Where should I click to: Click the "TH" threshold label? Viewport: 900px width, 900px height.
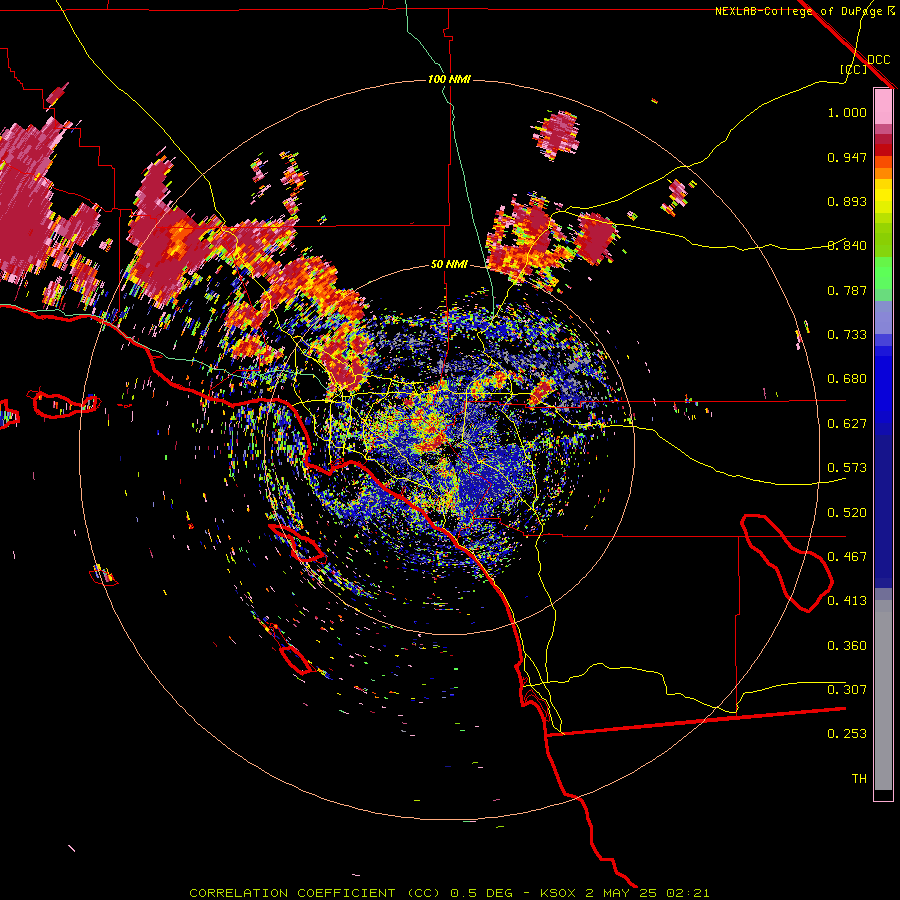point(859,779)
